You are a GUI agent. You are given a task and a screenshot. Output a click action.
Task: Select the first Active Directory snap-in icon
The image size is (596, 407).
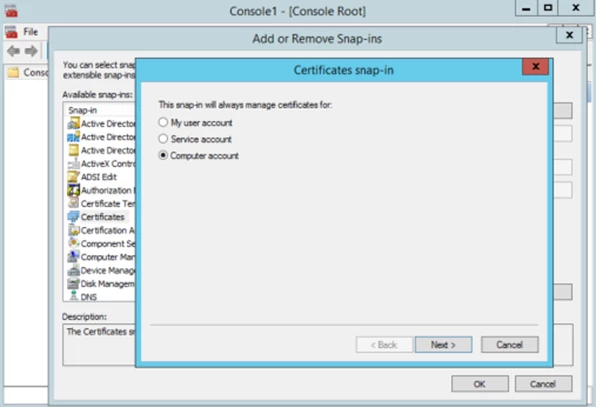tap(73, 124)
